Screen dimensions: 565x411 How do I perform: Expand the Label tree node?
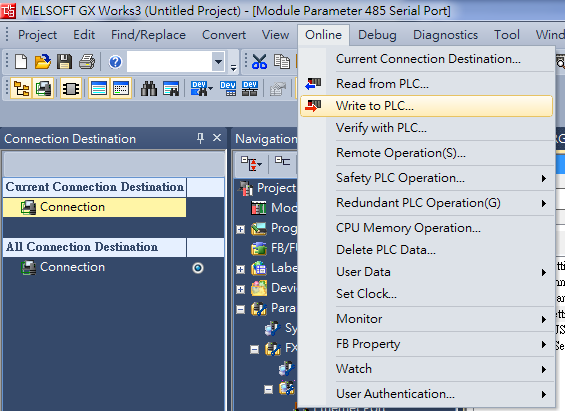coord(240,269)
